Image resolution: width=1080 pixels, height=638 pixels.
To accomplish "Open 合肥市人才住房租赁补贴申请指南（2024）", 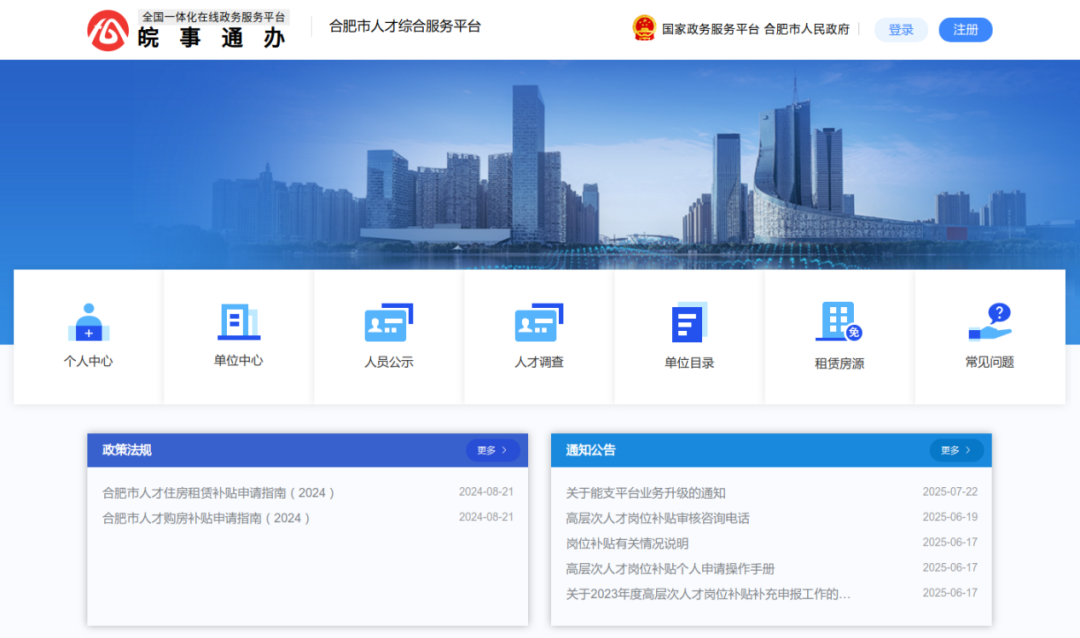I will click(x=221, y=492).
